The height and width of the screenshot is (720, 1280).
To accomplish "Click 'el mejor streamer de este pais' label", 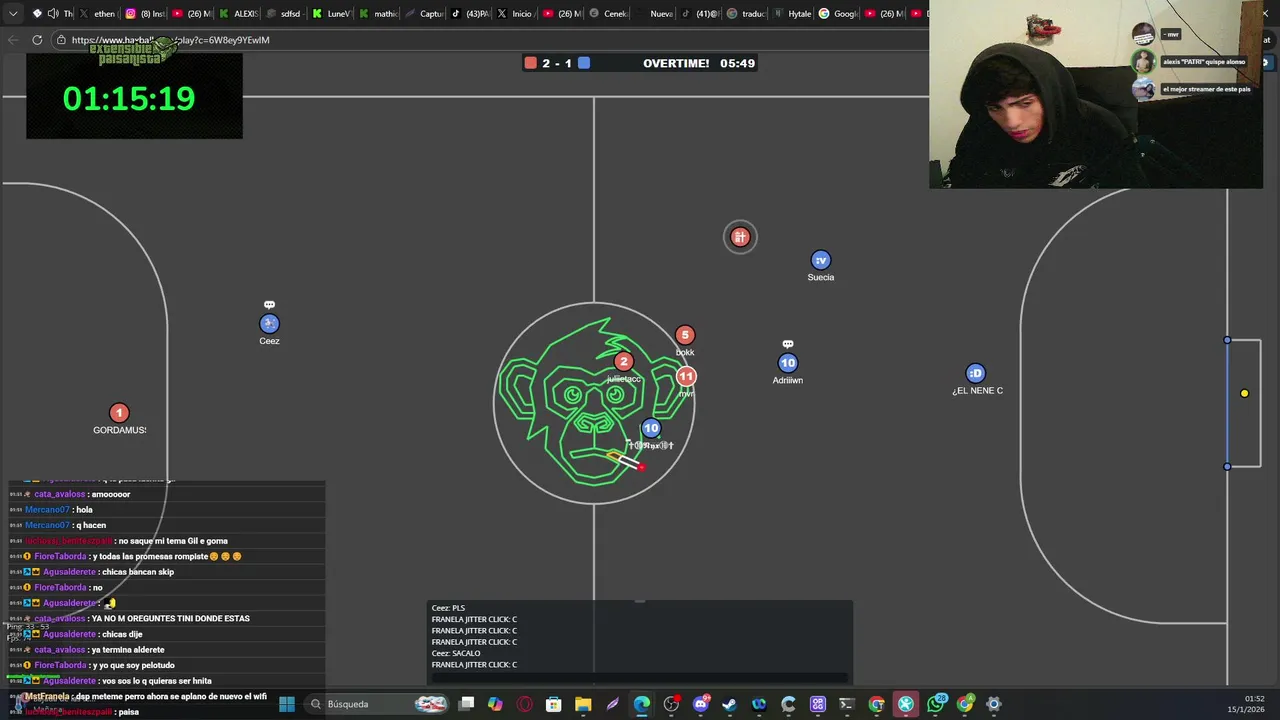I will (1206, 89).
